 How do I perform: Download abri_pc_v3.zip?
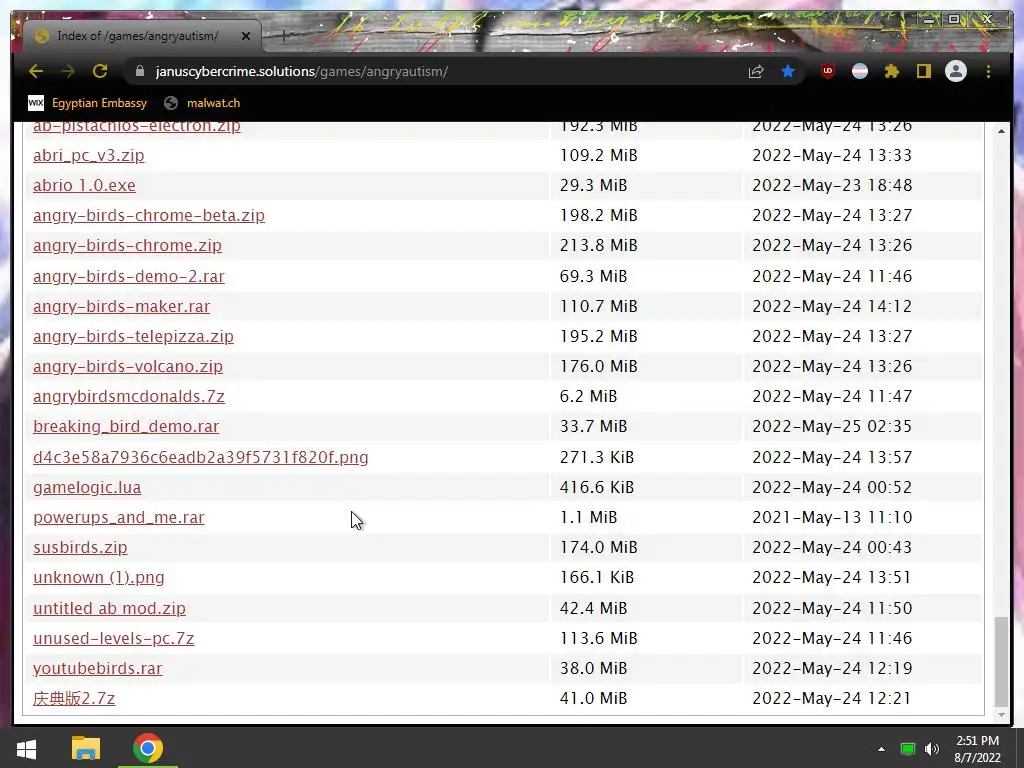(88, 155)
